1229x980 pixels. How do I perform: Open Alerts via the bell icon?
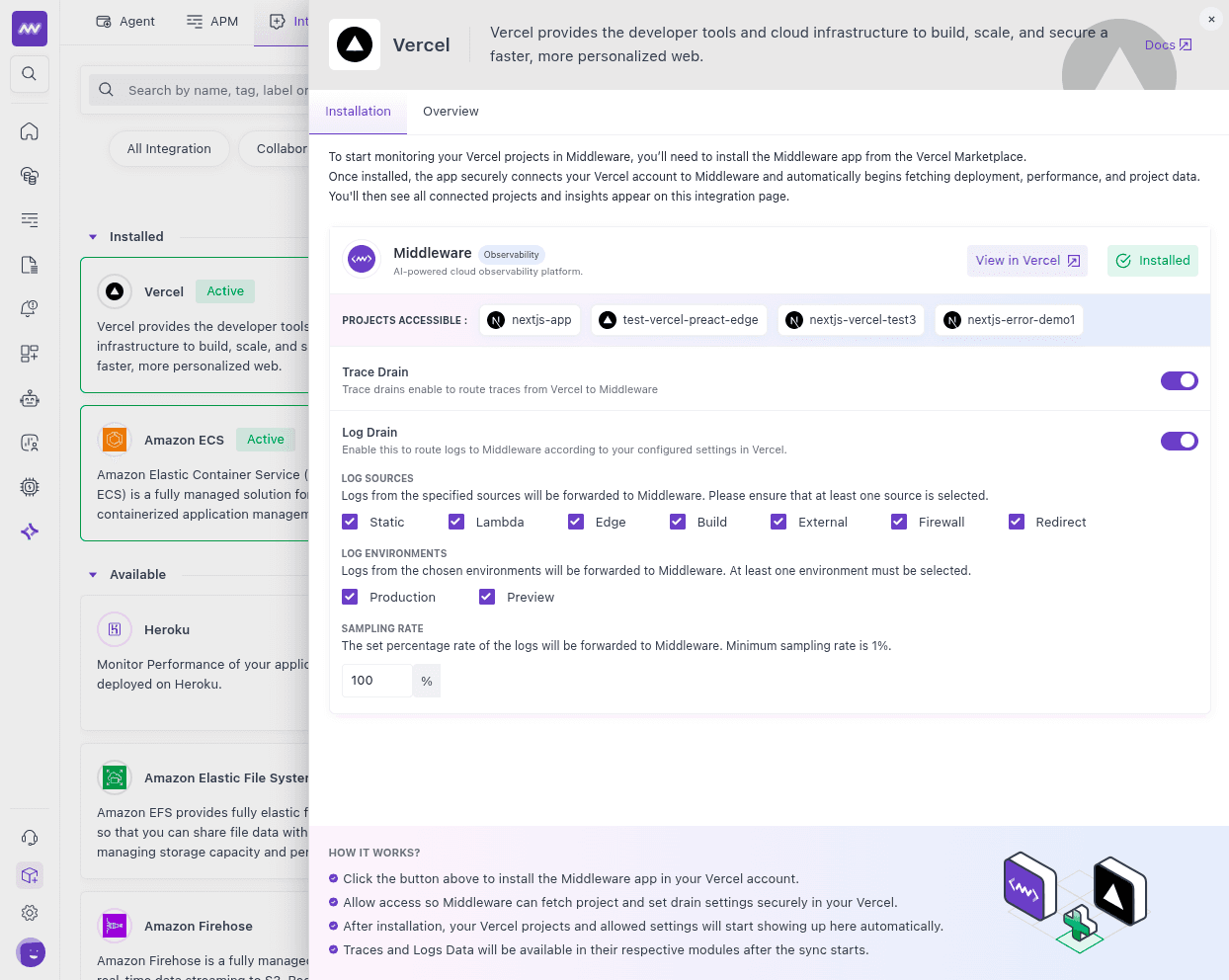(x=30, y=308)
